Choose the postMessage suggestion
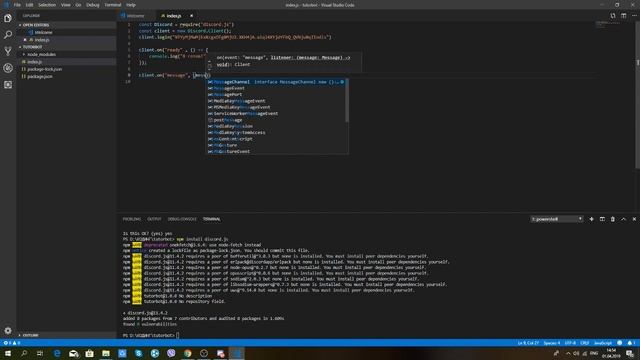640x360 pixels. [276, 120]
